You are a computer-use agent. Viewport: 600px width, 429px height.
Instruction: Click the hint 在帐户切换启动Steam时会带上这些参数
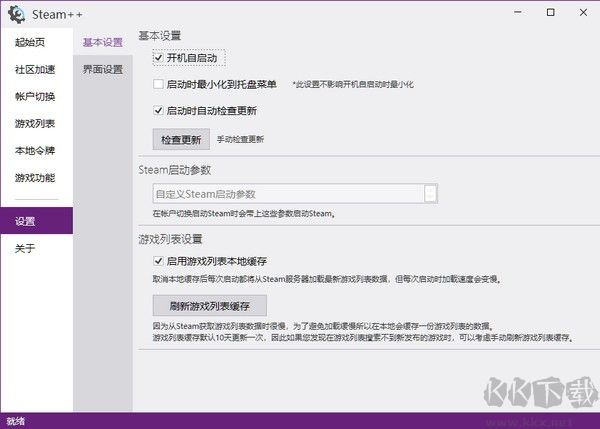click(244, 214)
